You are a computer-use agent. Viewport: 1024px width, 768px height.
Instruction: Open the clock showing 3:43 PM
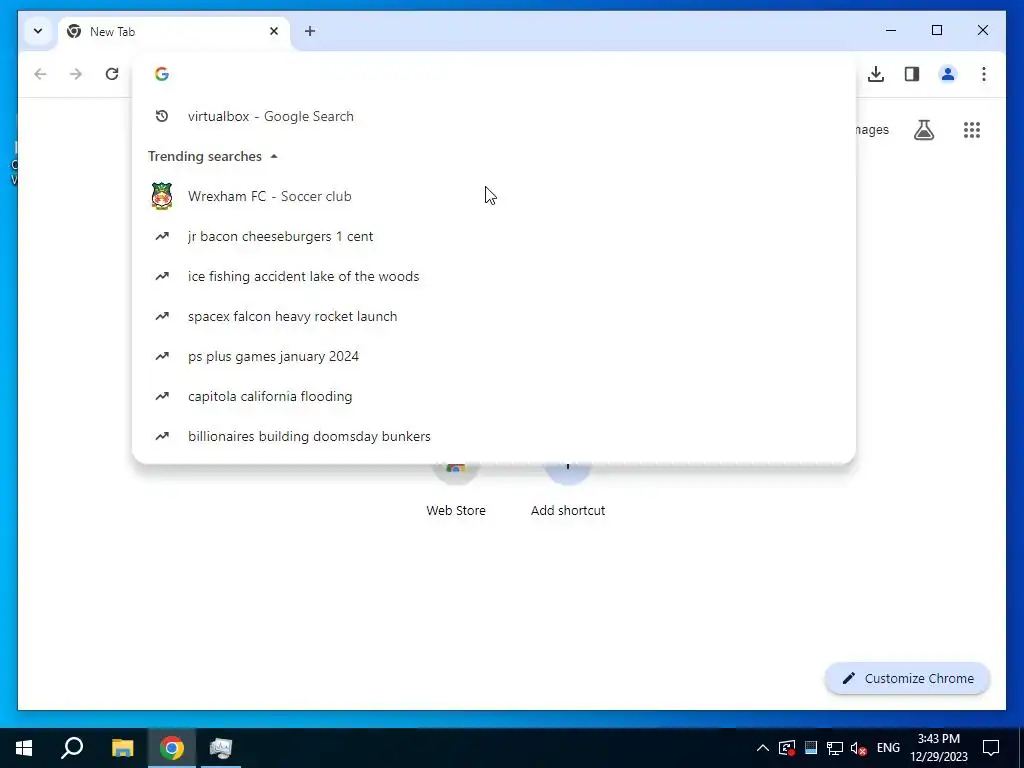click(x=938, y=748)
